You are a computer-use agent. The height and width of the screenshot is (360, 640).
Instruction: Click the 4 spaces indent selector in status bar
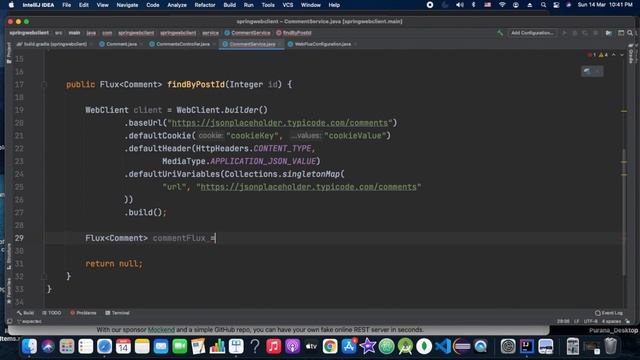[x=611, y=322]
